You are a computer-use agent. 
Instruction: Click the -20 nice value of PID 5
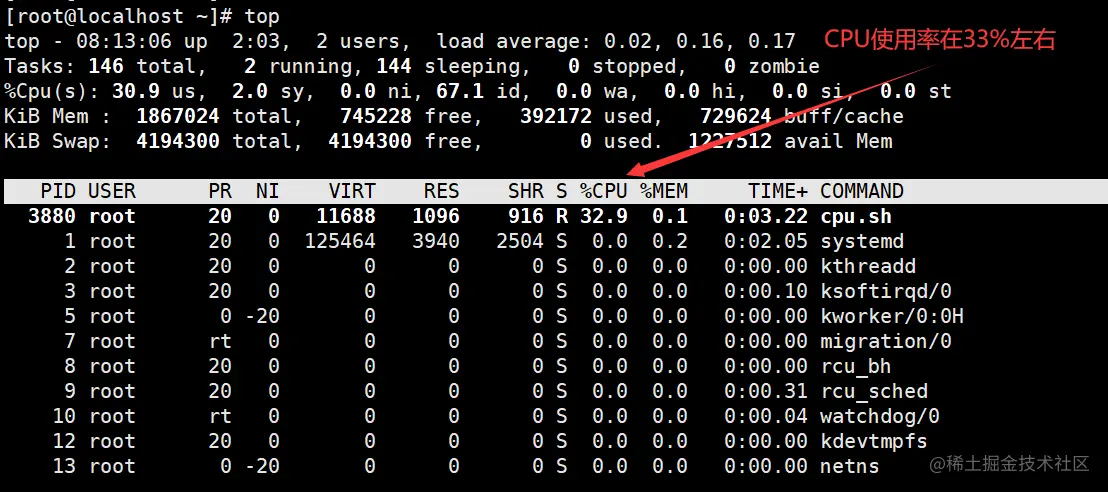(262, 316)
